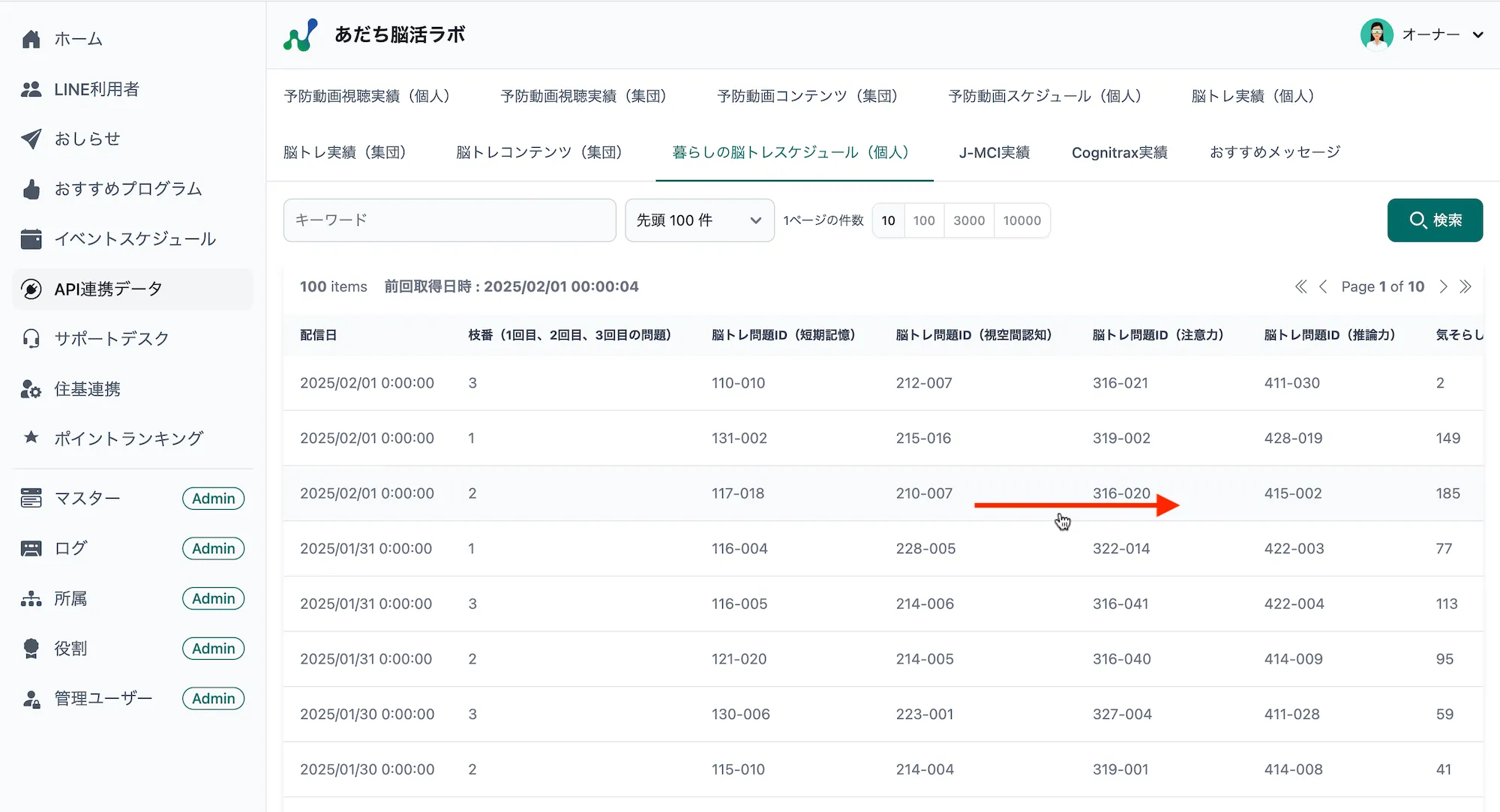The height and width of the screenshot is (812, 1500).
Task: Open the 先頭 100 件 dropdown
Action: point(699,220)
